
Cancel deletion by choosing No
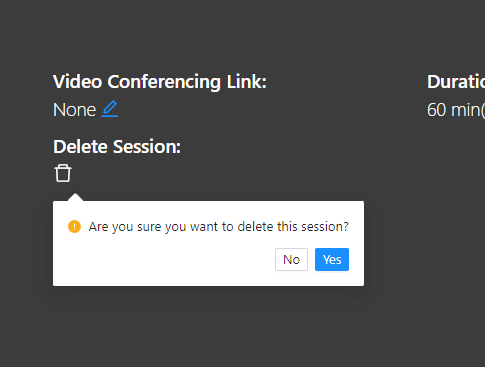pyautogui.click(x=291, y=259)
